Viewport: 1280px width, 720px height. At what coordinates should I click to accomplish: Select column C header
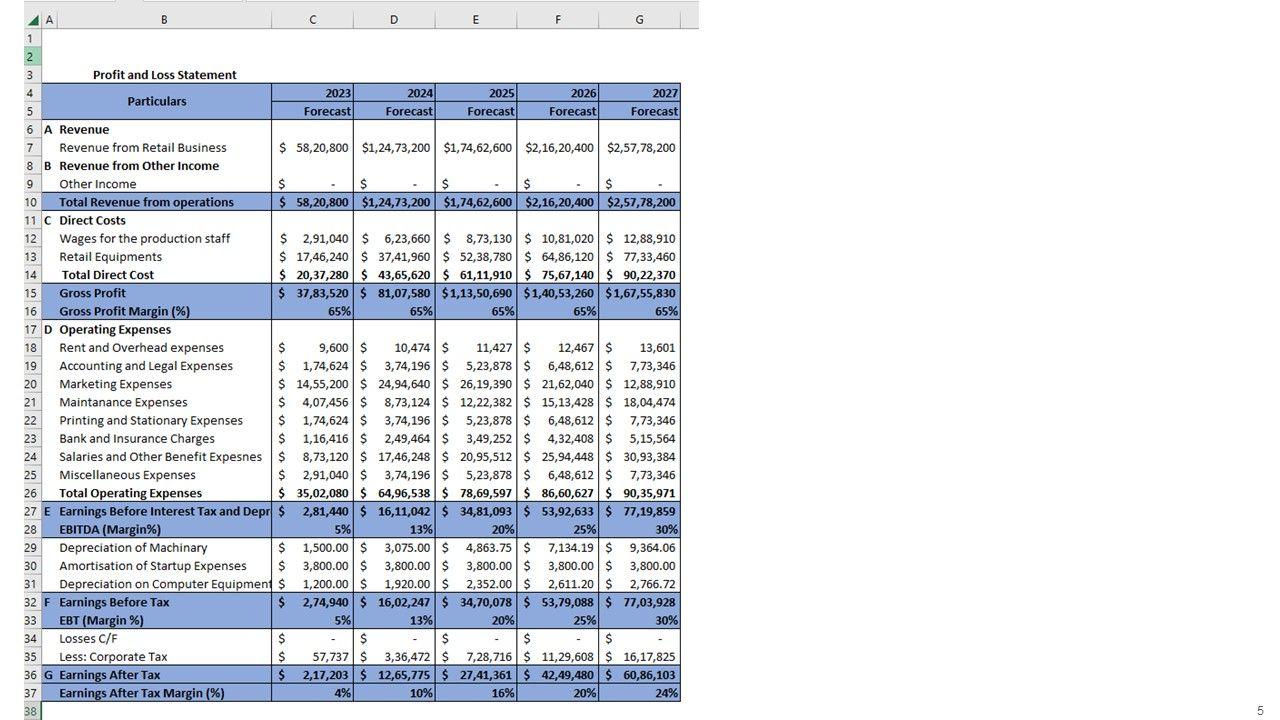[x=312, y=20]
